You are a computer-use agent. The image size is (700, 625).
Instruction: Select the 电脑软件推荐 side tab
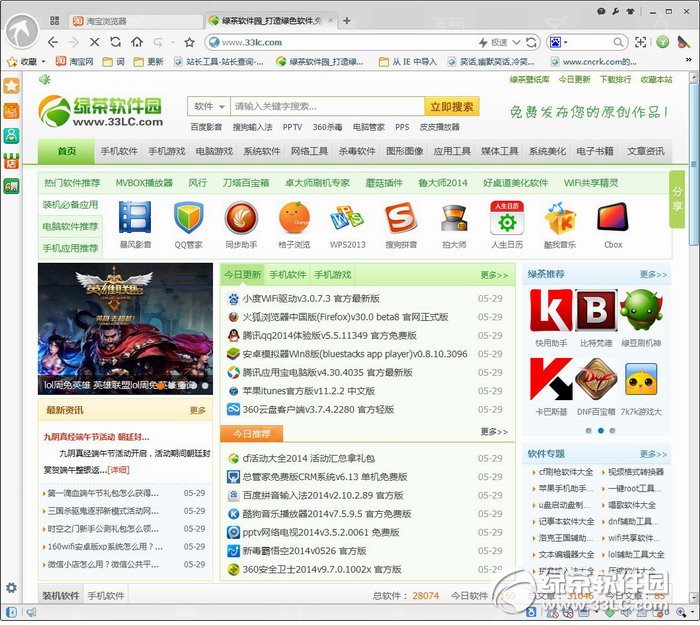(70, 226)
